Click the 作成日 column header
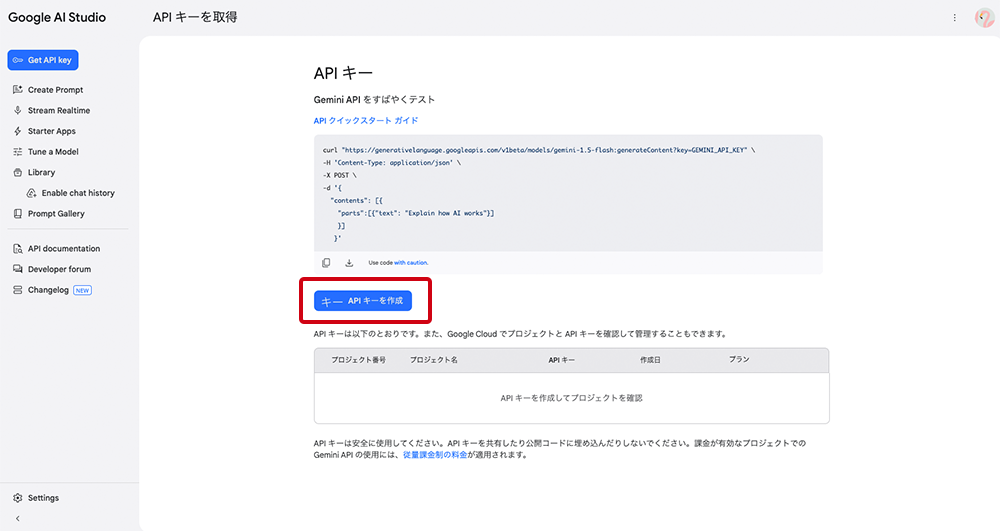 click(651, 360)
